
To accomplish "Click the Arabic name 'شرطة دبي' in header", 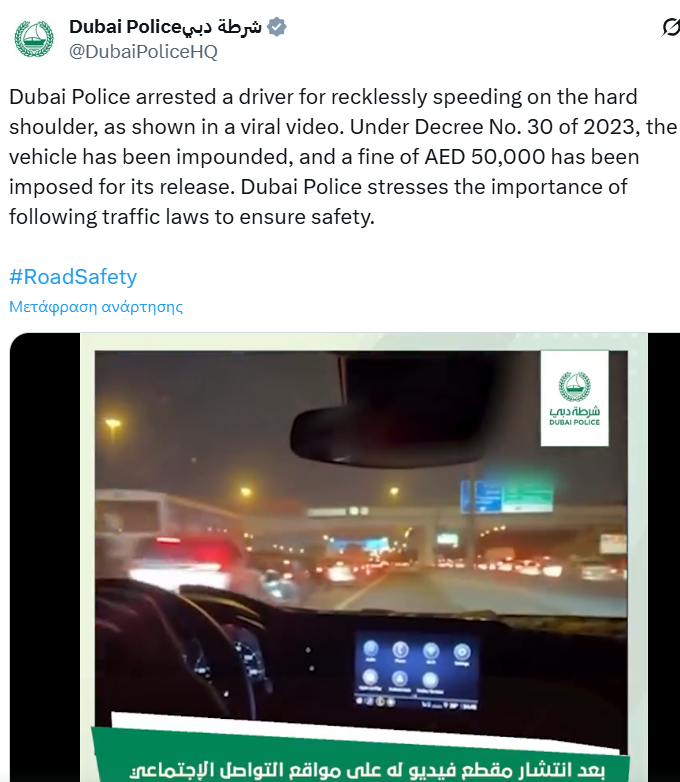I will 222,27.
